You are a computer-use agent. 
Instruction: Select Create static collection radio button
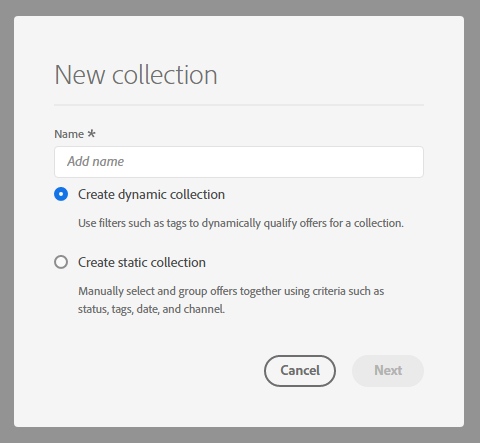(x=61, y=262)
